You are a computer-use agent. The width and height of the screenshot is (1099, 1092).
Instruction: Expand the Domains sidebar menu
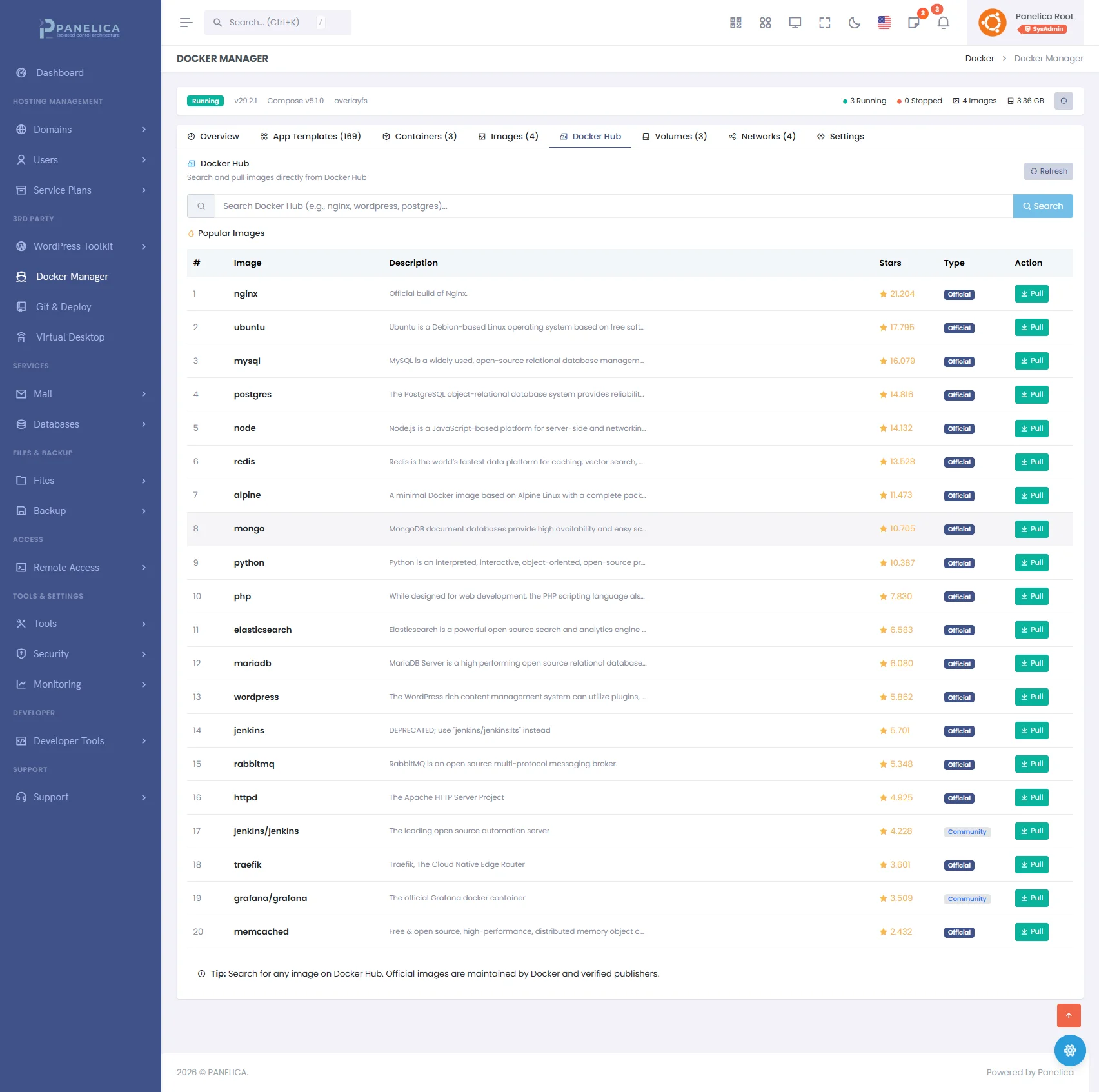(81, 130)
